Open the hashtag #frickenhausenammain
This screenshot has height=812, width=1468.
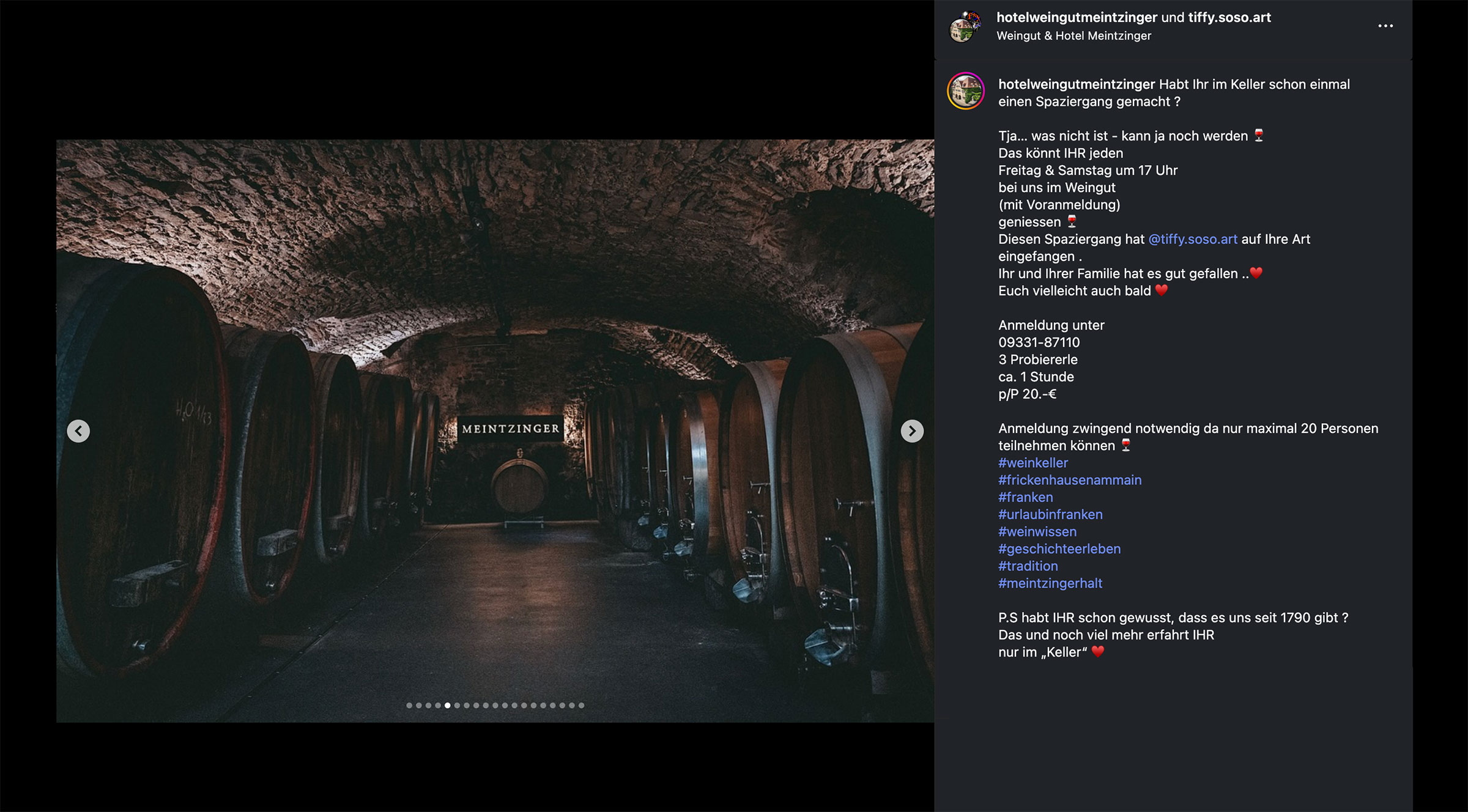1069,480
